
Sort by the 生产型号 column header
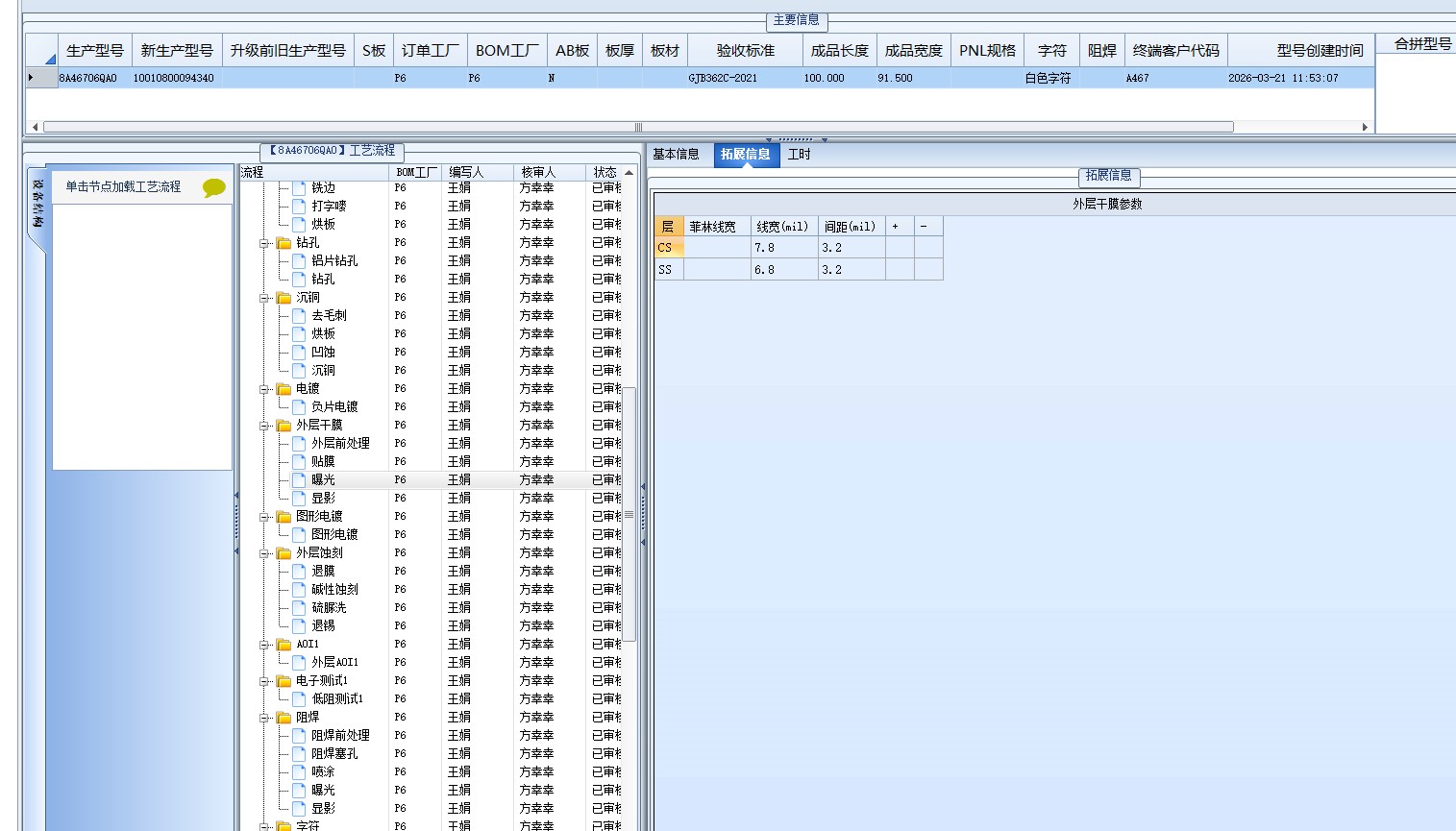(95, 50)
